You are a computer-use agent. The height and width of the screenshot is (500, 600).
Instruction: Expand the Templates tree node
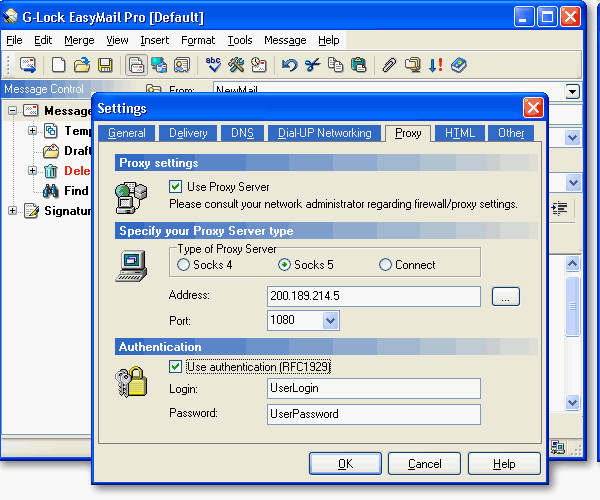point(32,131)
